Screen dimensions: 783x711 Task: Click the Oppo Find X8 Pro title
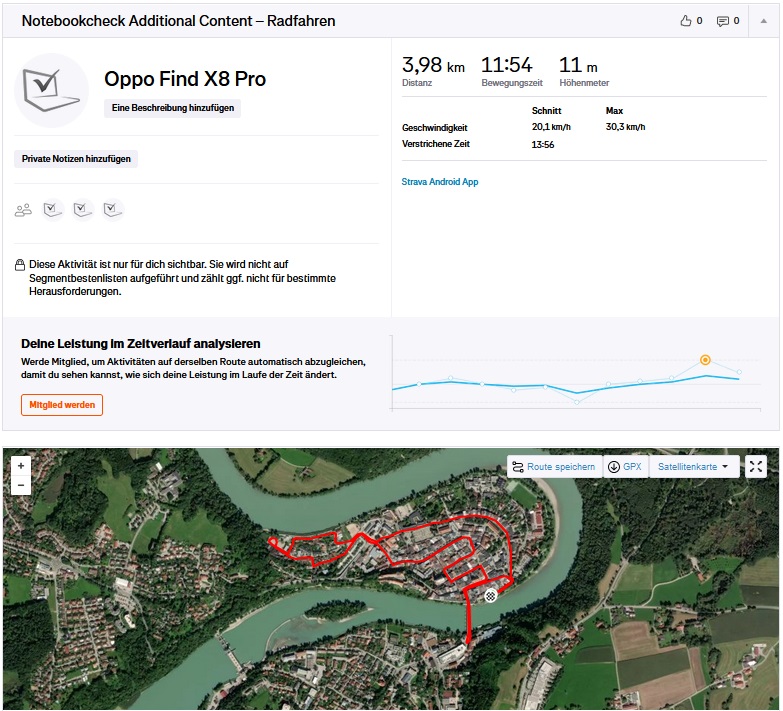tap(185, 79)
